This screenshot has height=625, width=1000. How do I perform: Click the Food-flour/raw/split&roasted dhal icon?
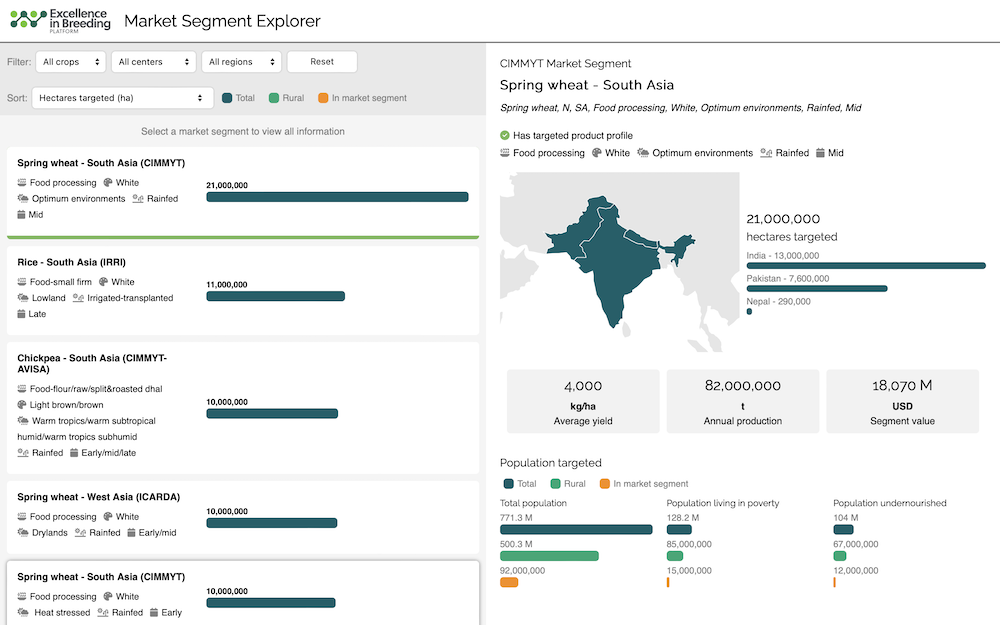point(22,389)
